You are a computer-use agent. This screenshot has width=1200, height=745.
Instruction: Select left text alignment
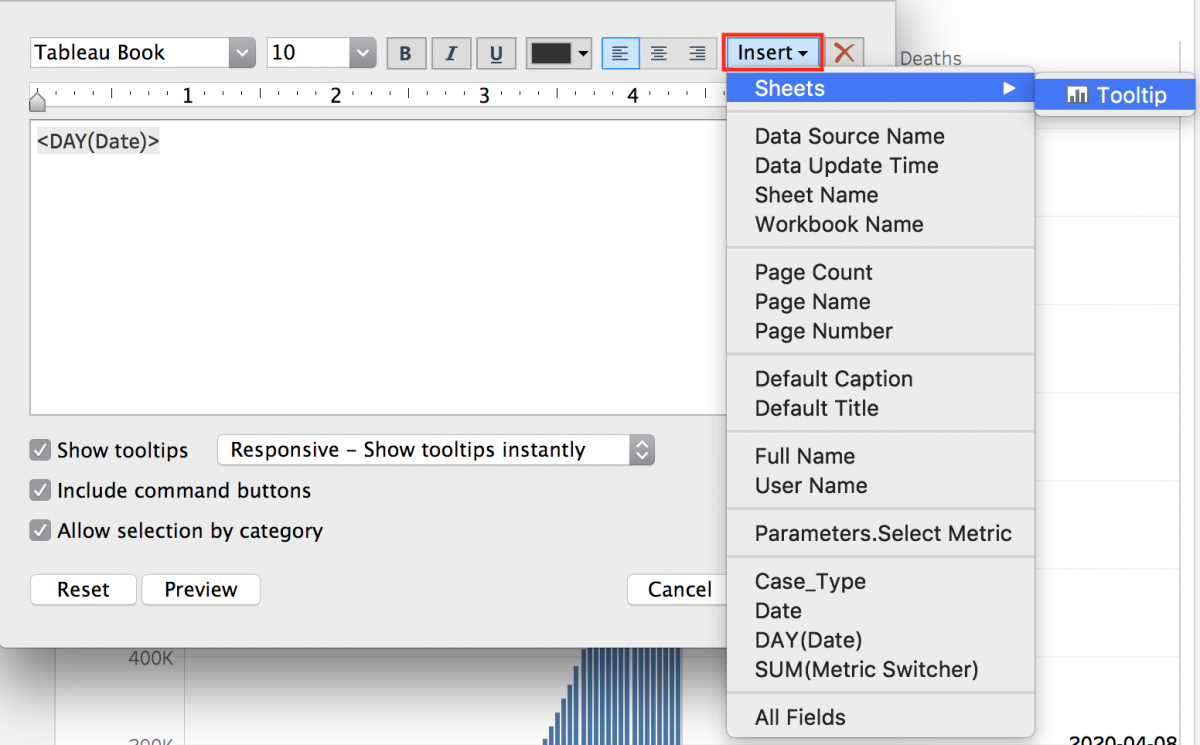(620, 52)
